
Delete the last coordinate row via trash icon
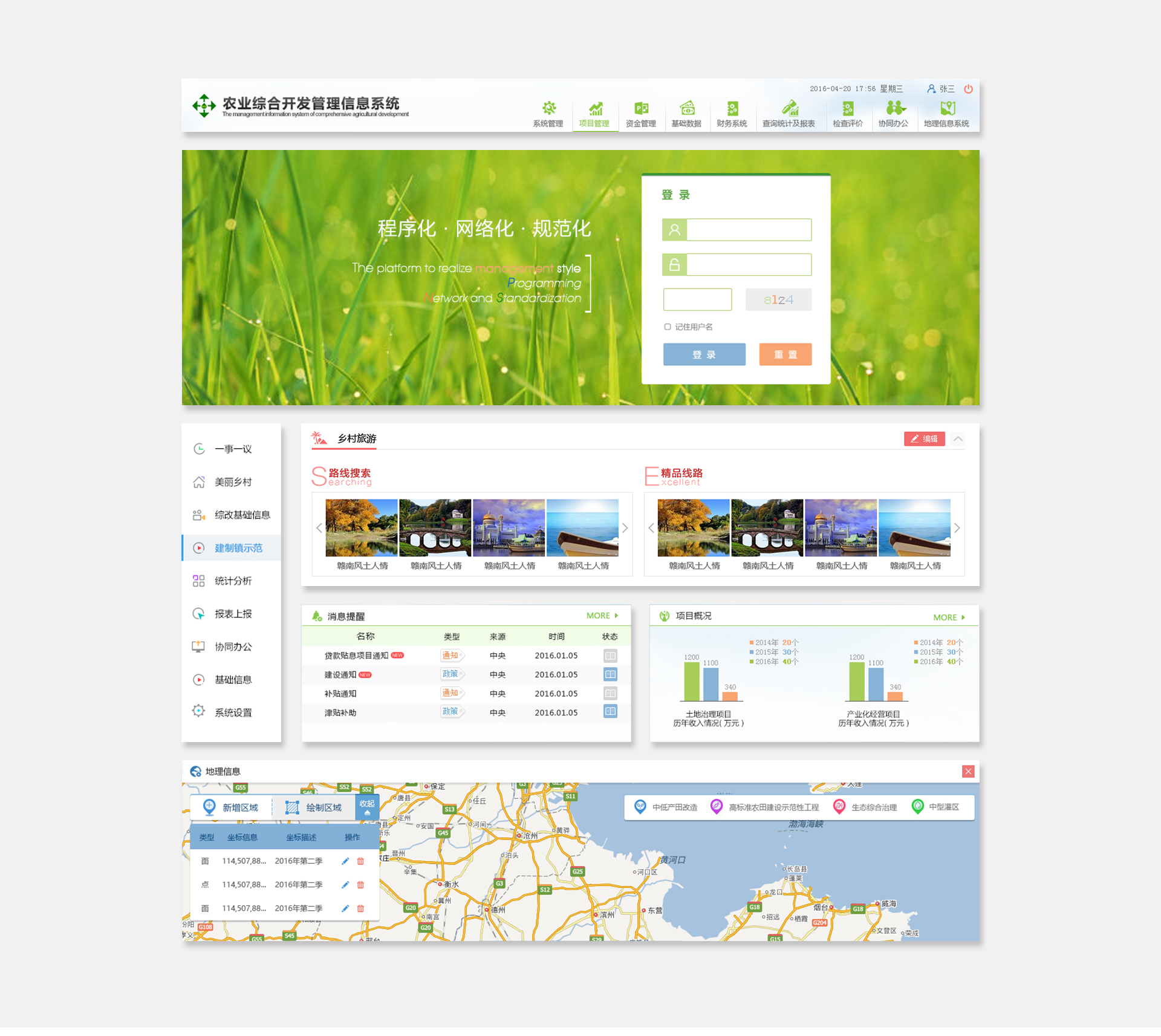coord(361,908)
